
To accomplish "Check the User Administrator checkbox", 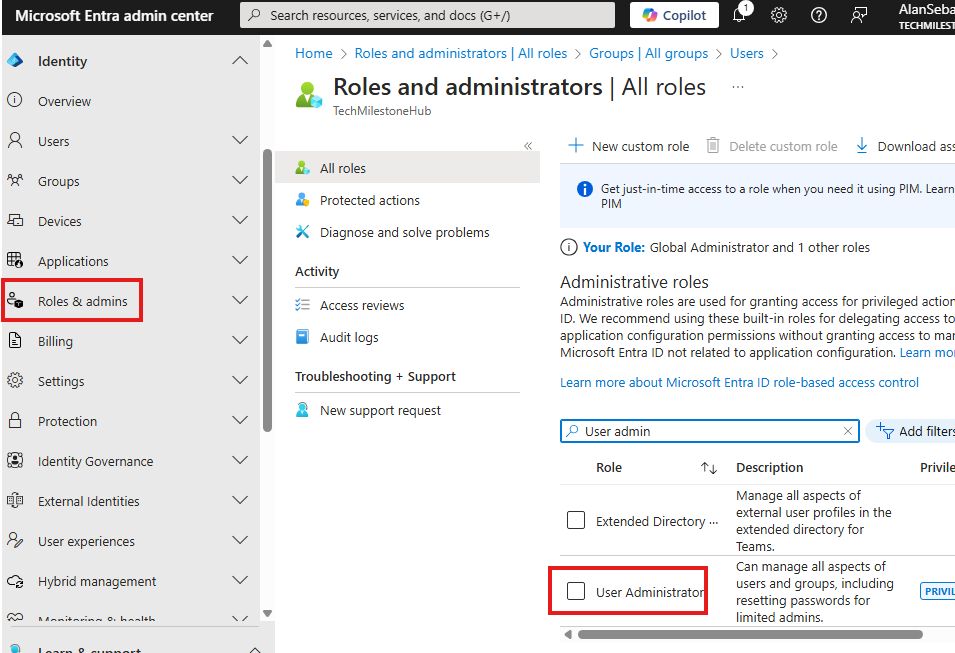I will [576, 591].
